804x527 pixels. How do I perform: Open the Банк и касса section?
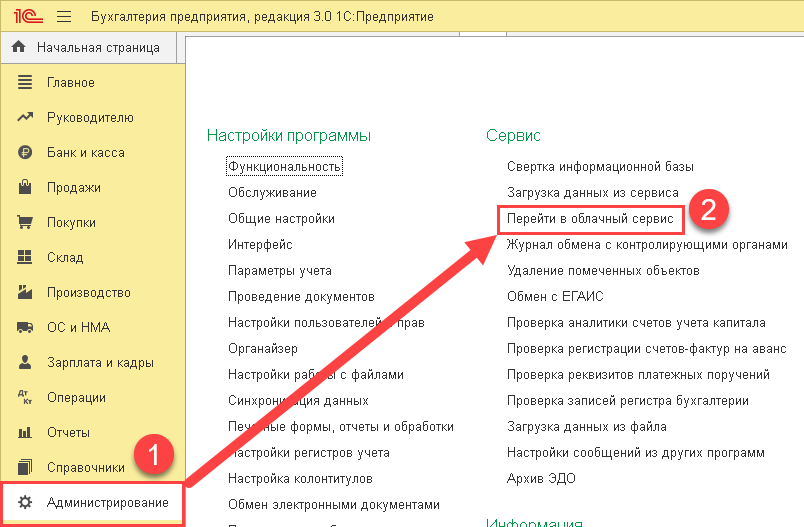86,153
